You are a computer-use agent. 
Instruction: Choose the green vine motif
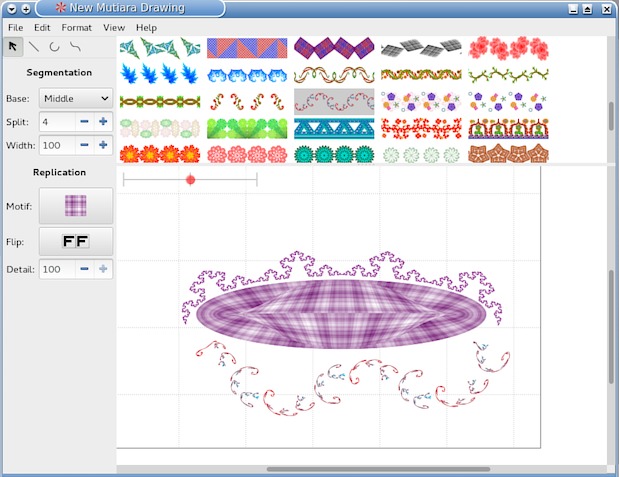[508, 74]
